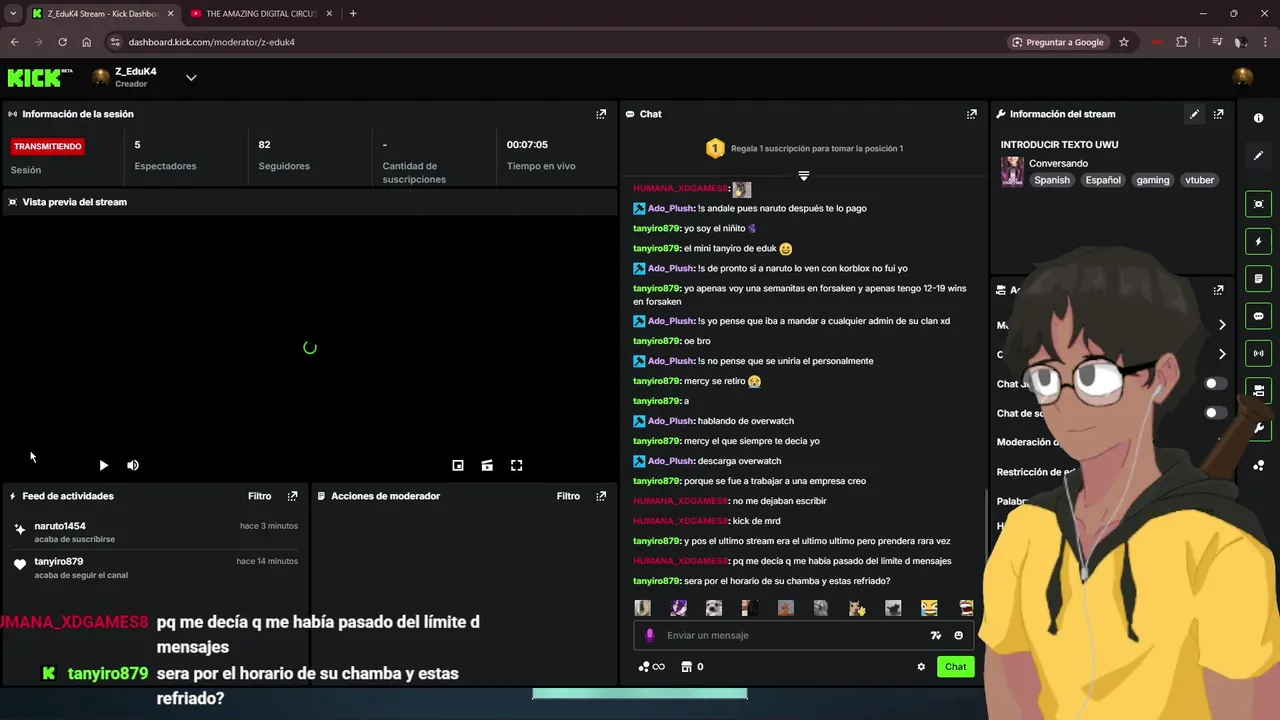
Task: Send message with green Chat button
Action: (956, 667)
